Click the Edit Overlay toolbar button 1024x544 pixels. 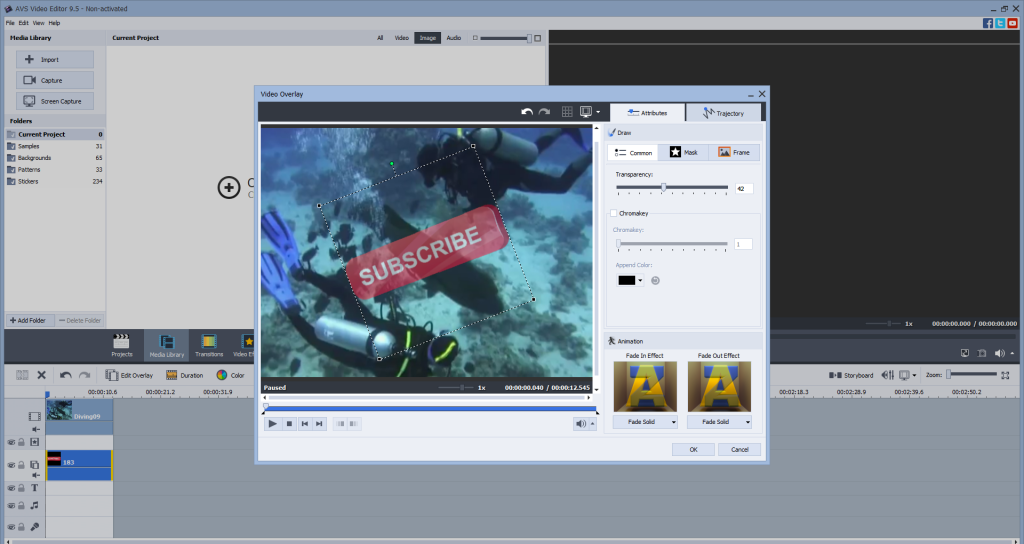click(x=129, y=375)
